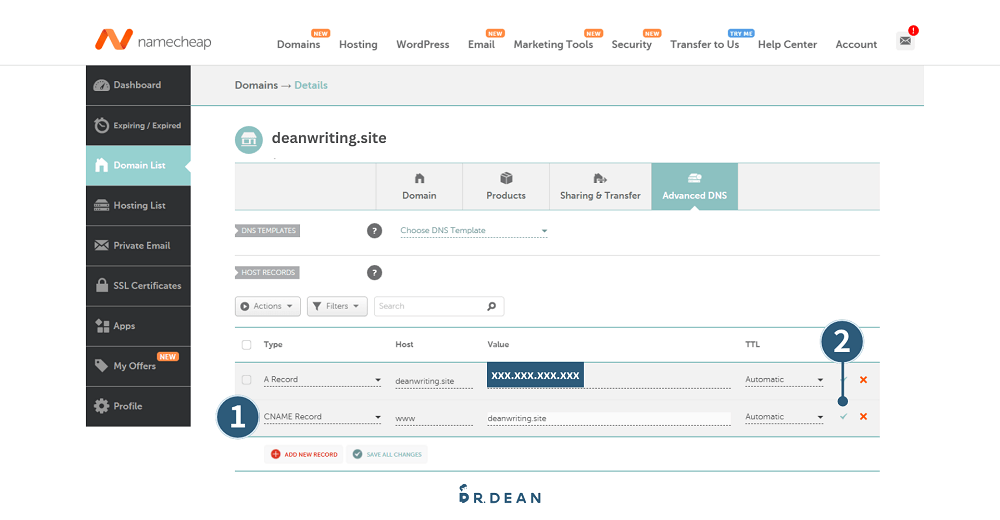Delete the A Record with red X

(863, 380)
